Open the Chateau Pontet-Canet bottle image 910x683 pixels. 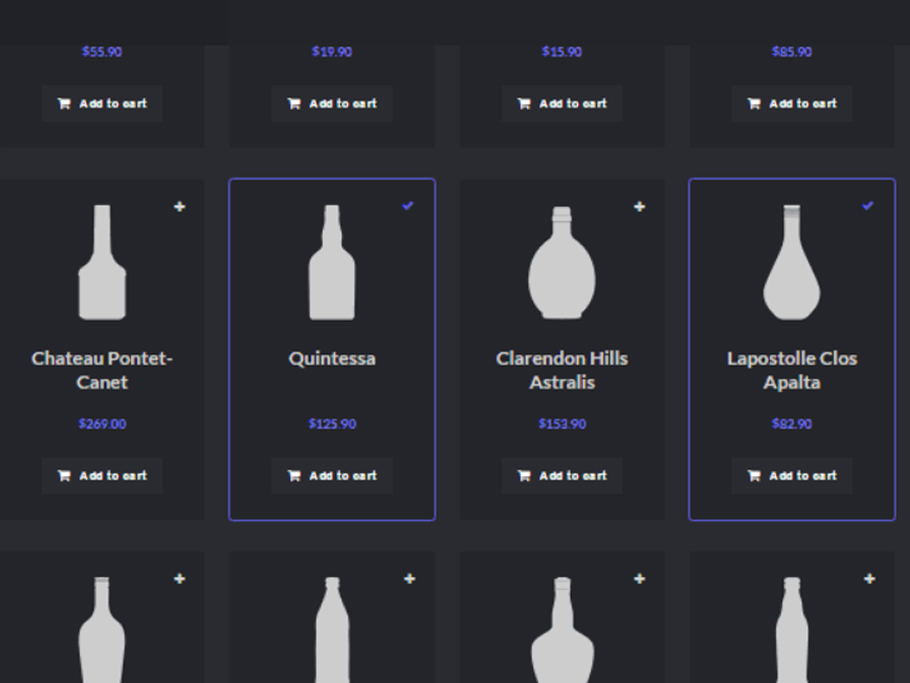pos(102,263)
